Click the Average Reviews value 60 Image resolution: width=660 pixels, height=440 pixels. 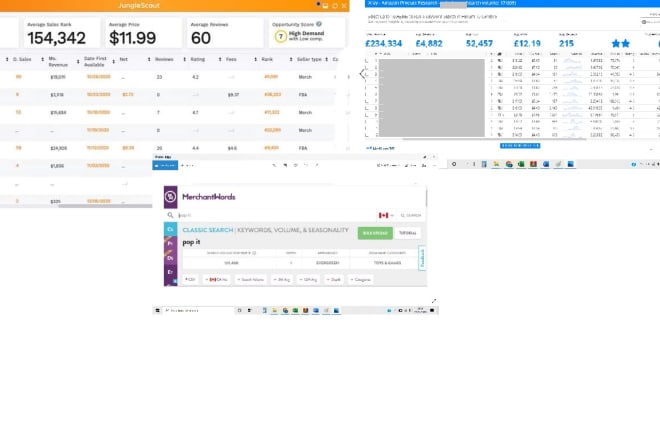coord(201,38)
